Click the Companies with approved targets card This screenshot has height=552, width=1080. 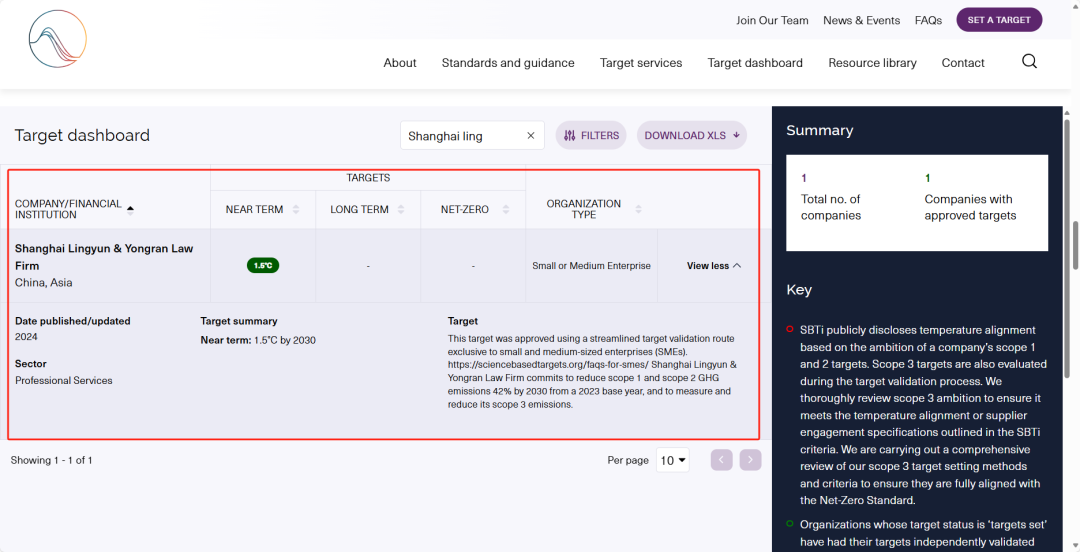click(968, 198)
